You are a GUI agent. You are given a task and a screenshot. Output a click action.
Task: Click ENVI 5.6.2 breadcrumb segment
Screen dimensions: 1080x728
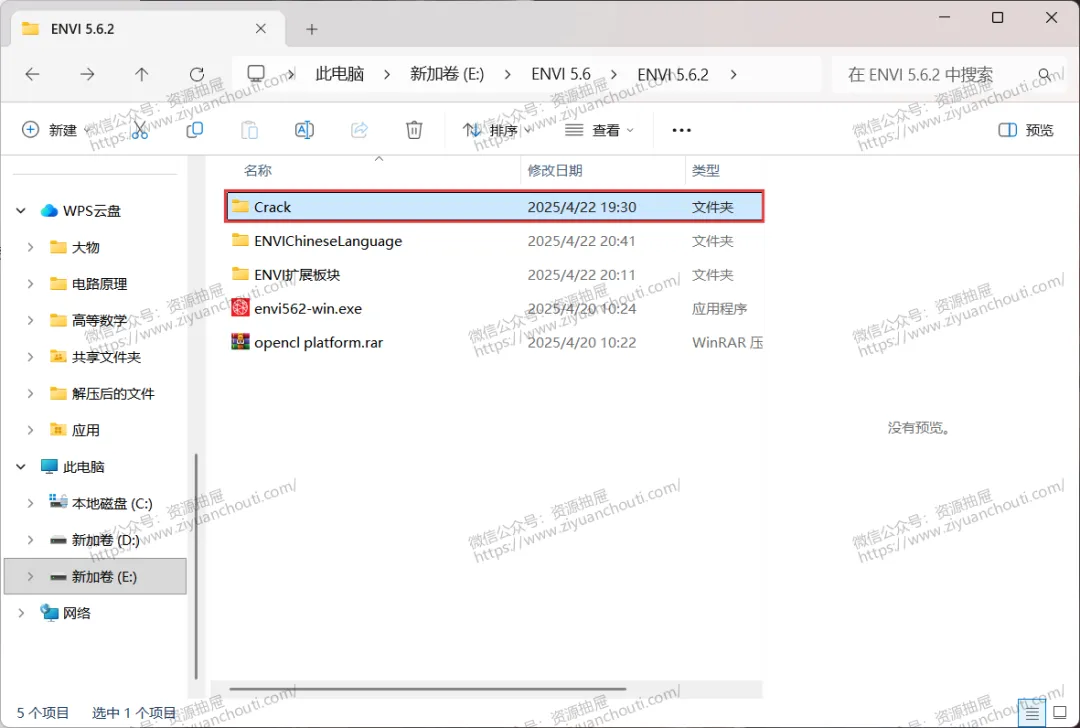tap(673, 74)
